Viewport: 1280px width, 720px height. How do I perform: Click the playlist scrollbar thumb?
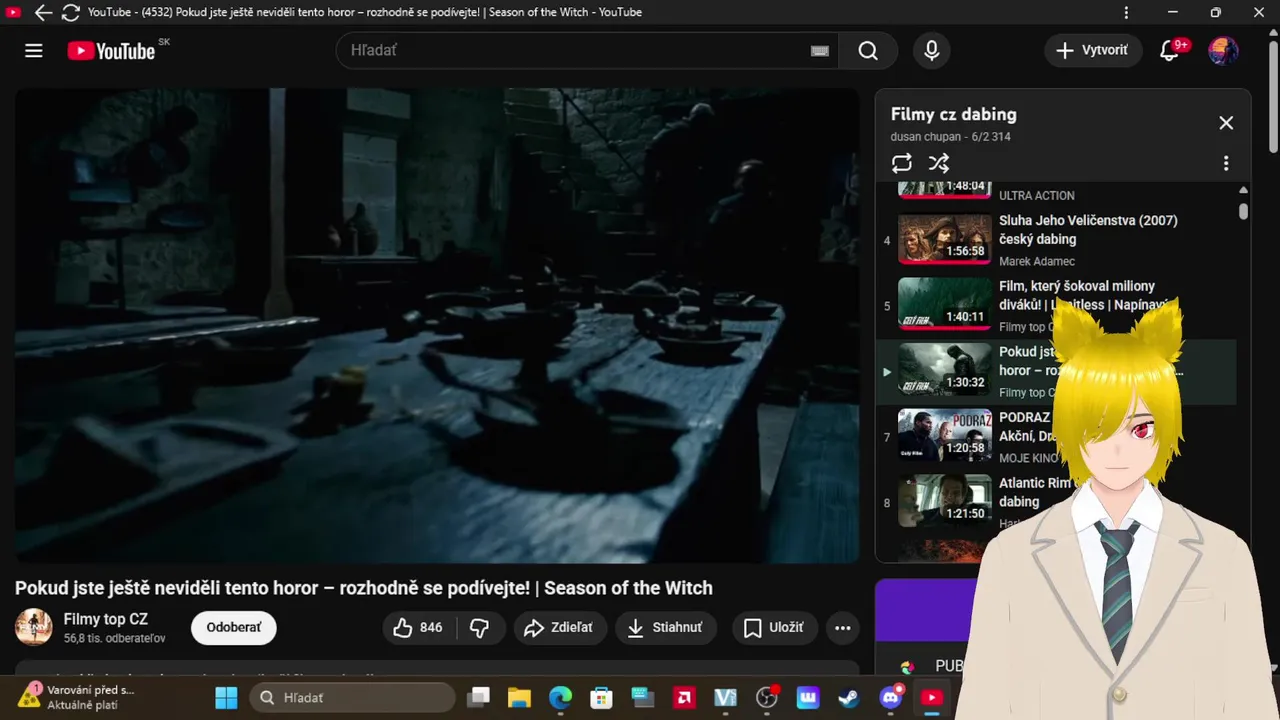1243,211
